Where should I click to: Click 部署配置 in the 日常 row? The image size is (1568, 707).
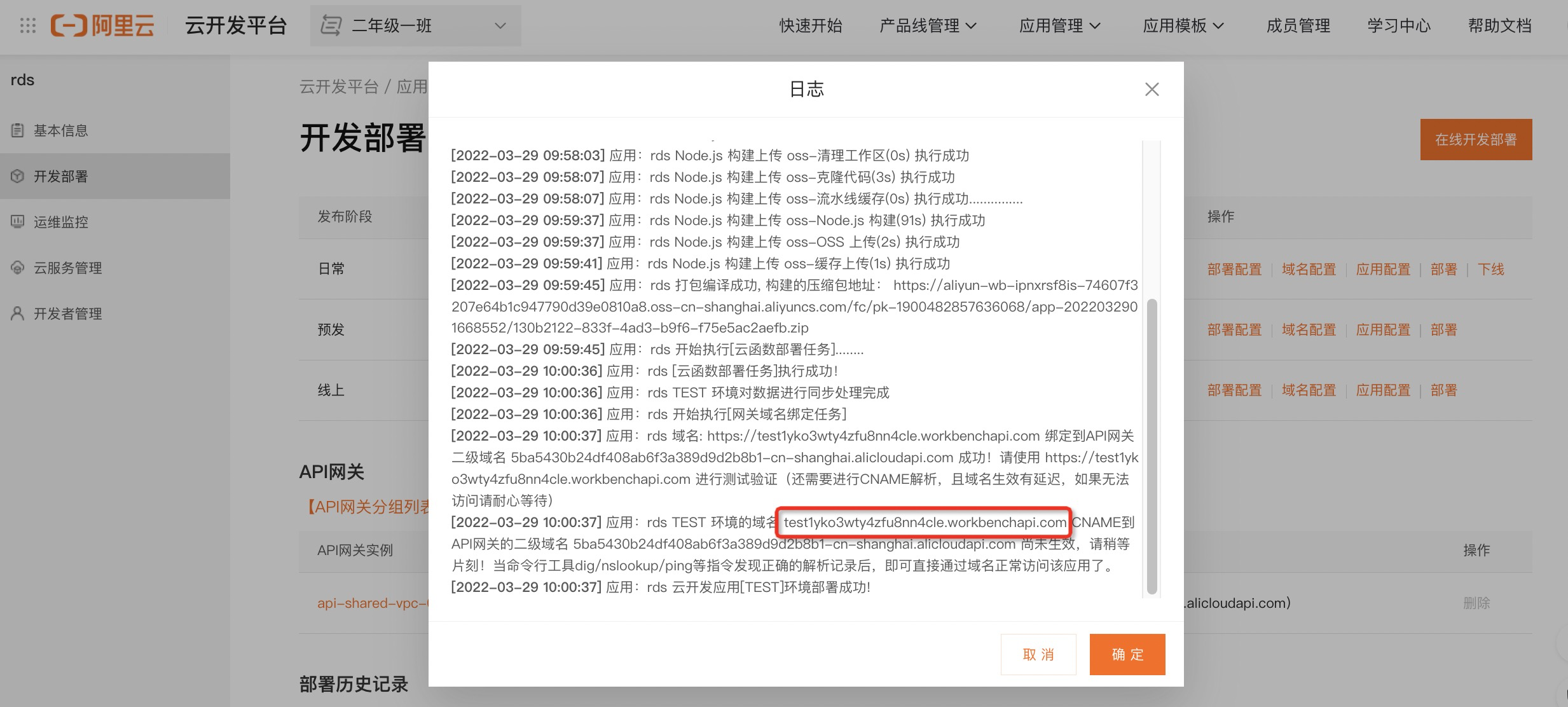[x=1234, y=270]
